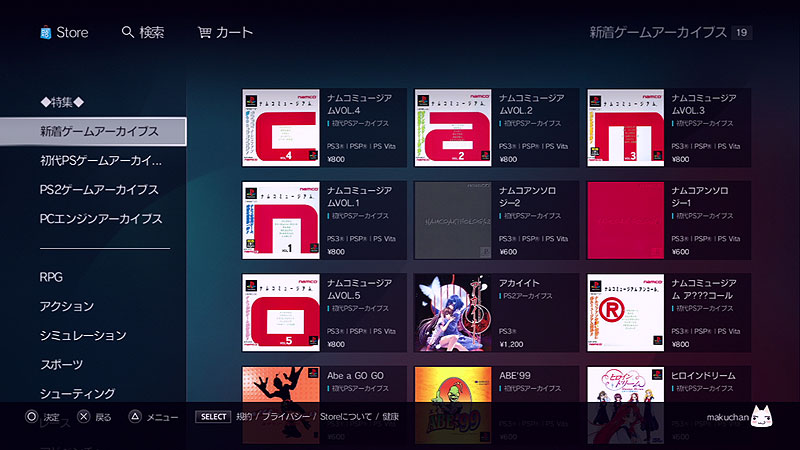Image resolution: width=800 pixels, height=450 pixels.
Task: Click the circle confirm button icon
Action: 32,417
